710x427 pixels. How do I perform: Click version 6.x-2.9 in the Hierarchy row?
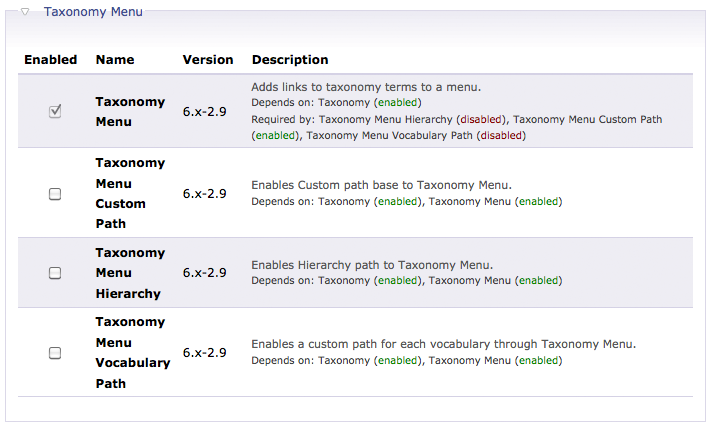(x=204, y=273)
